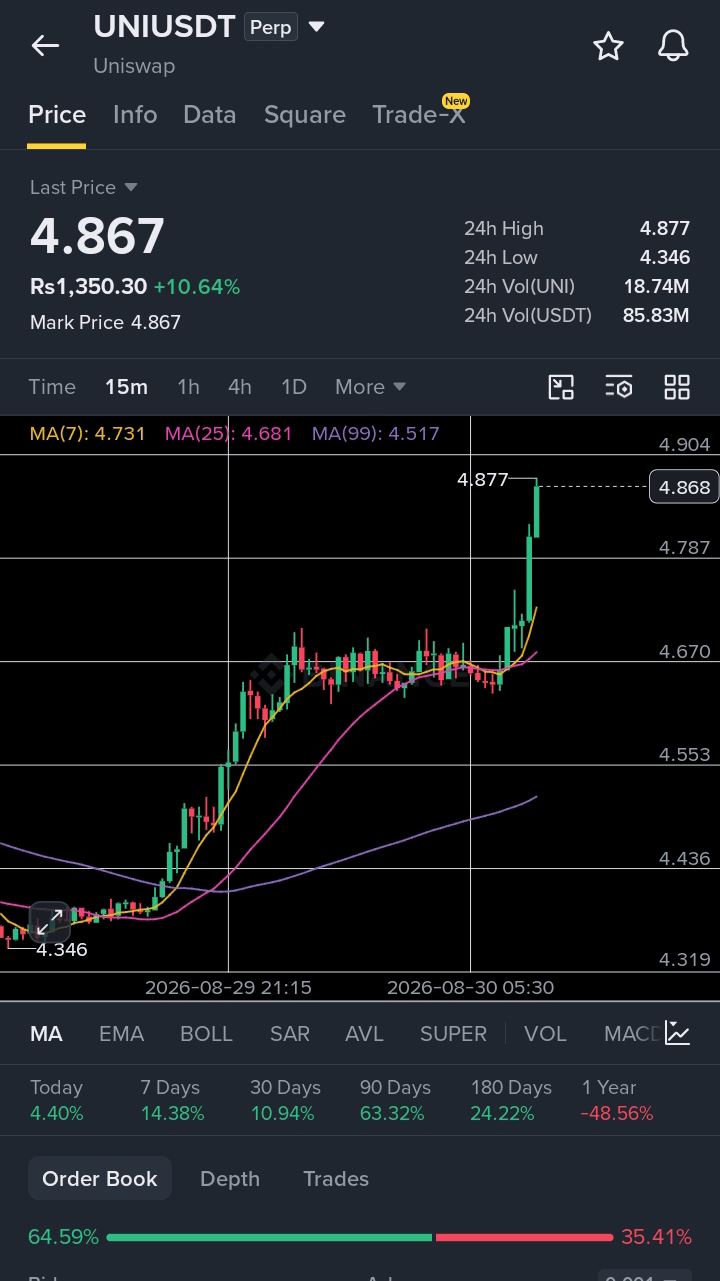720x1281 pixels.
Task: Tap the back arrow icon
Action: pos(45,45)
